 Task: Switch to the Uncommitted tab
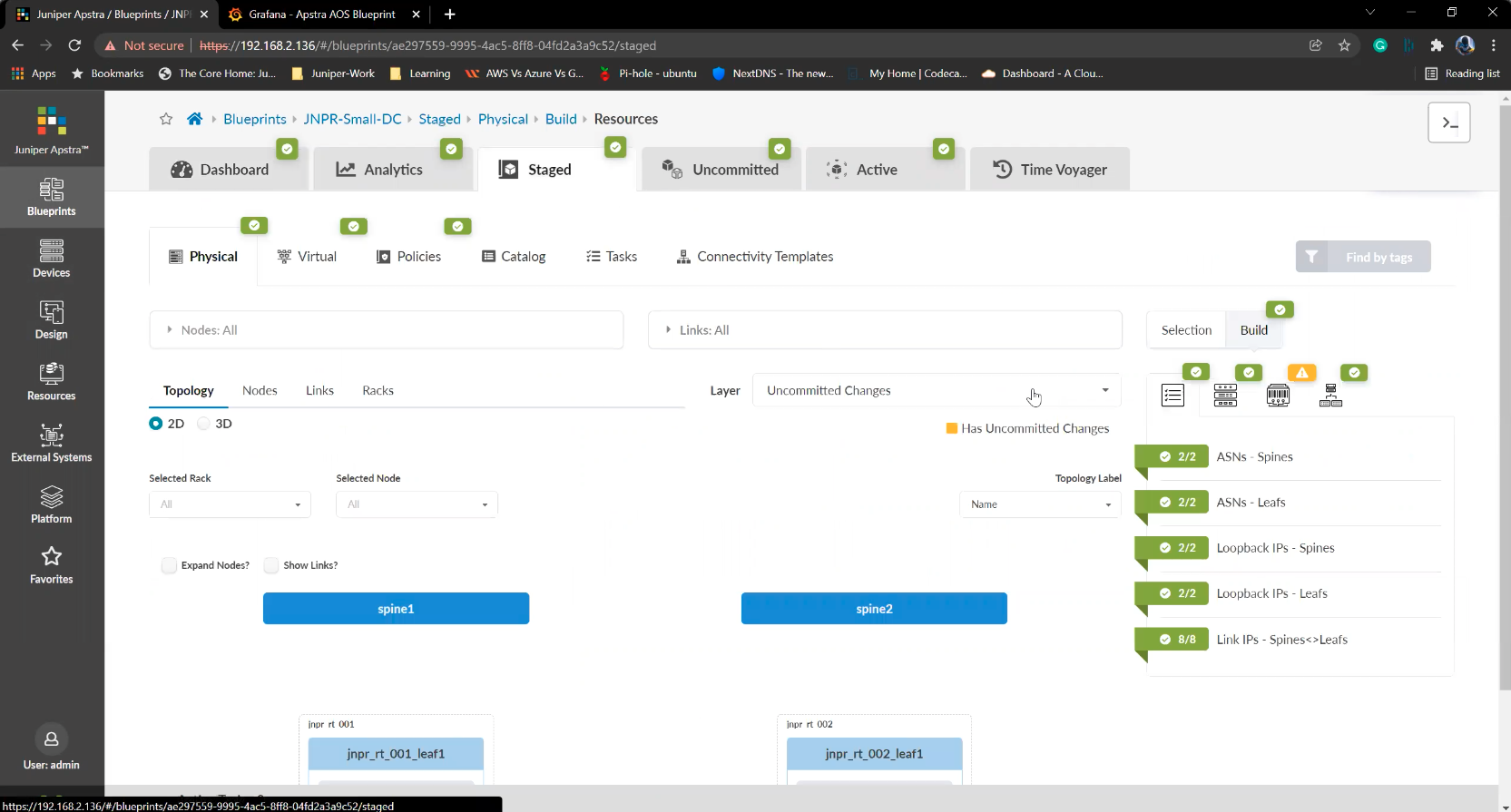(x=721, y=170)
